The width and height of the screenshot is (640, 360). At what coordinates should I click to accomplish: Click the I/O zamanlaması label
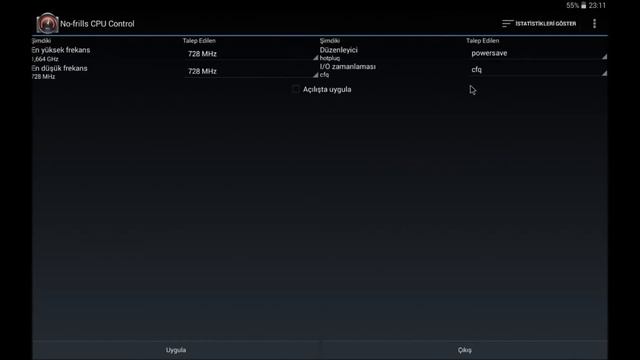(x=348, y=67)
